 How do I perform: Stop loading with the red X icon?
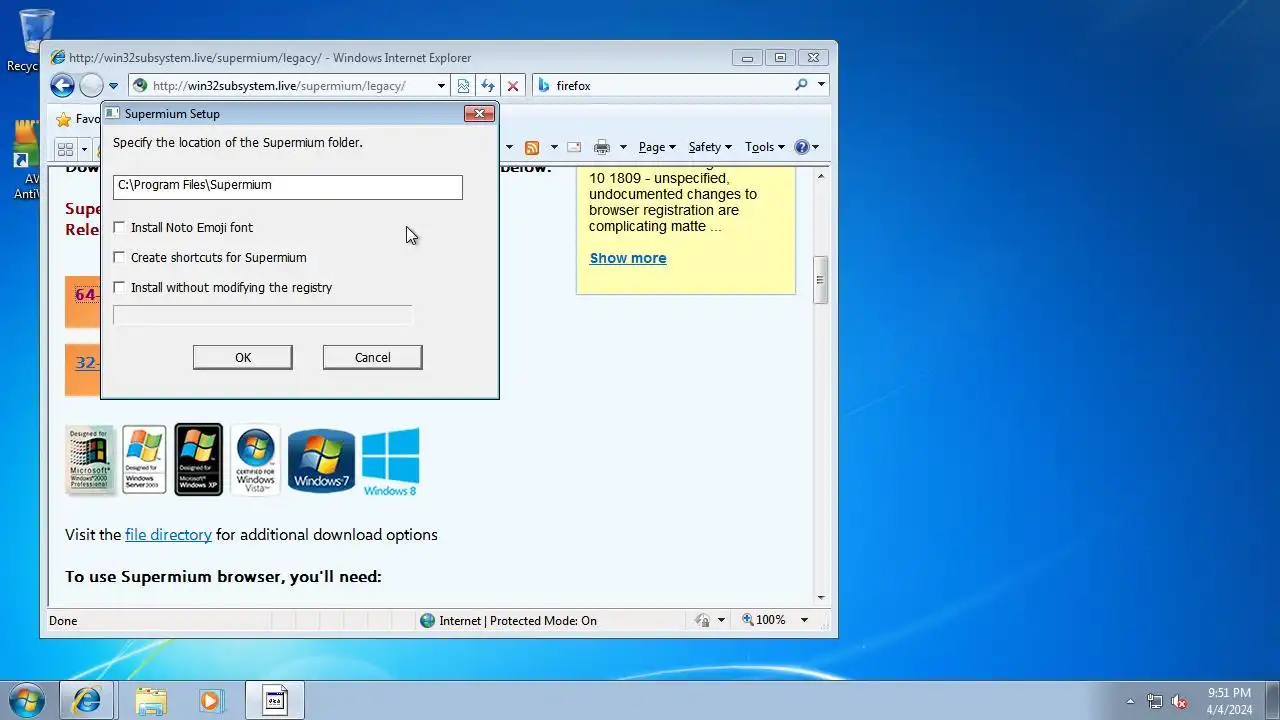512,86
